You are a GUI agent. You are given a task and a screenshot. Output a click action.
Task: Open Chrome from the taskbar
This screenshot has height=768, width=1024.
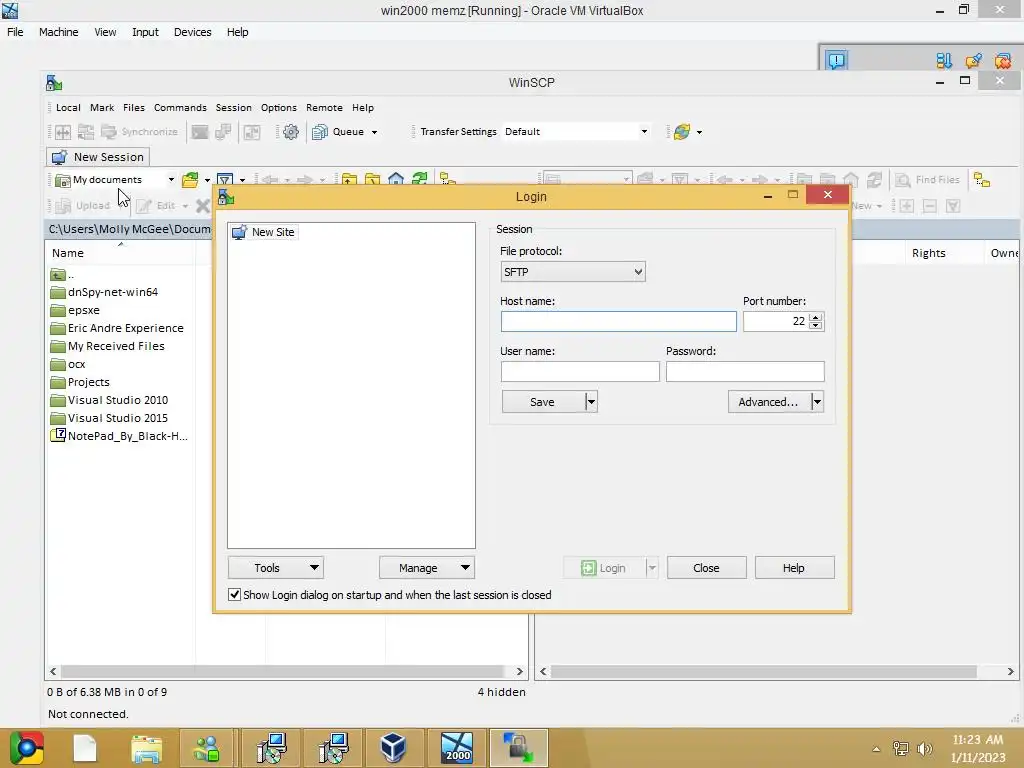pos(27,748)
